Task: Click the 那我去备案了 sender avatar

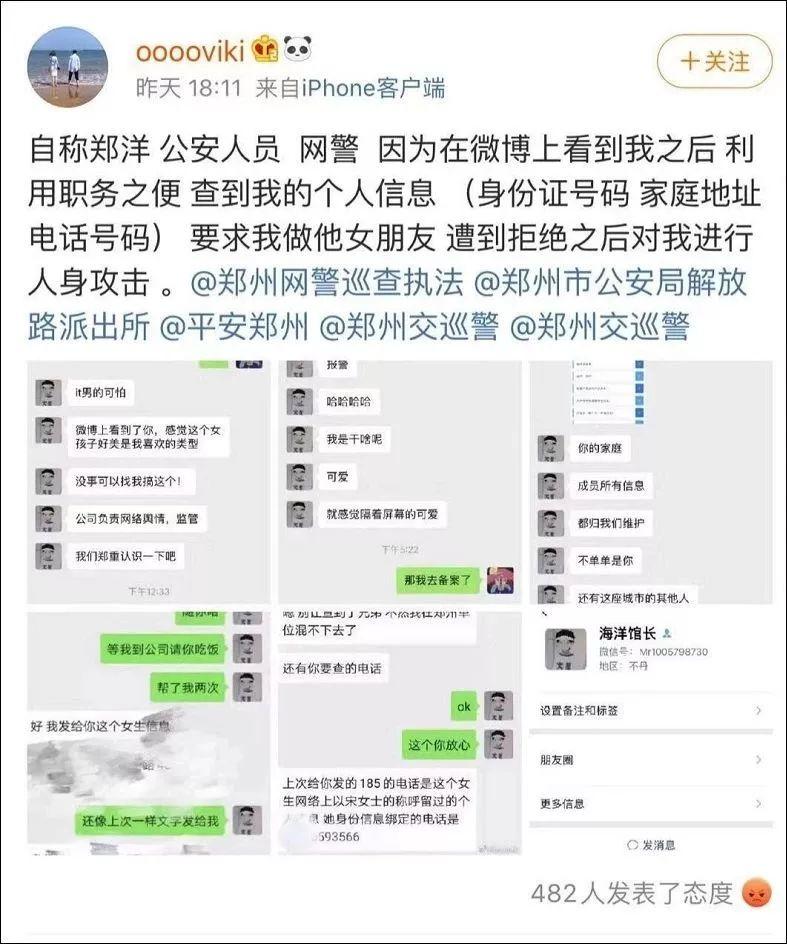Action: point(500,580)
